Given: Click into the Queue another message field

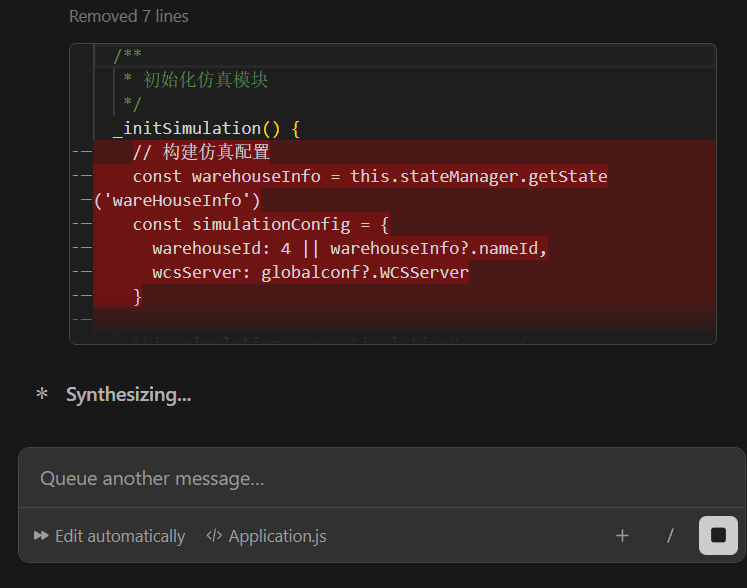Looking at the screenshot, I should (381, 478).
